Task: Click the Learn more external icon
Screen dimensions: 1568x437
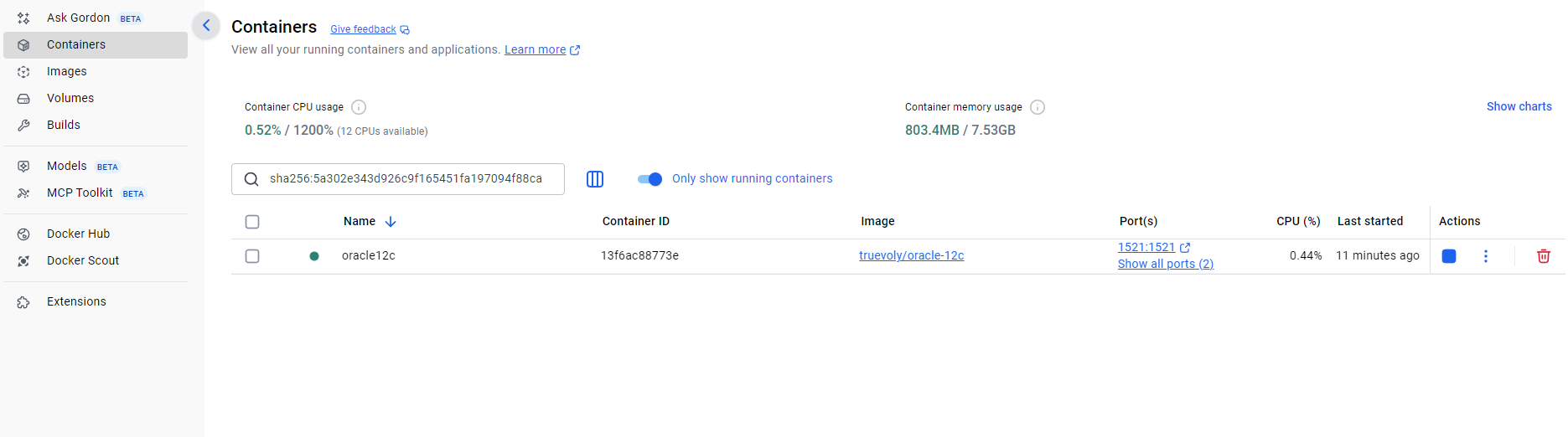Action: pos(575,50)
